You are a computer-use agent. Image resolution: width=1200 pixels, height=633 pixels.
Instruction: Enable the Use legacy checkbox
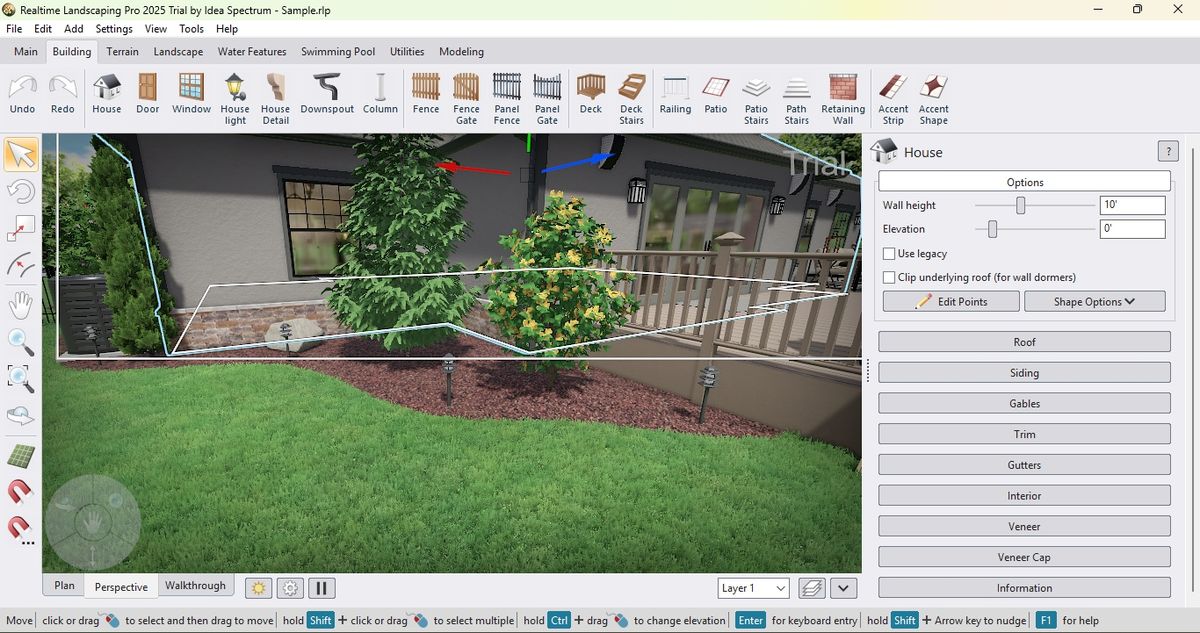889,253
